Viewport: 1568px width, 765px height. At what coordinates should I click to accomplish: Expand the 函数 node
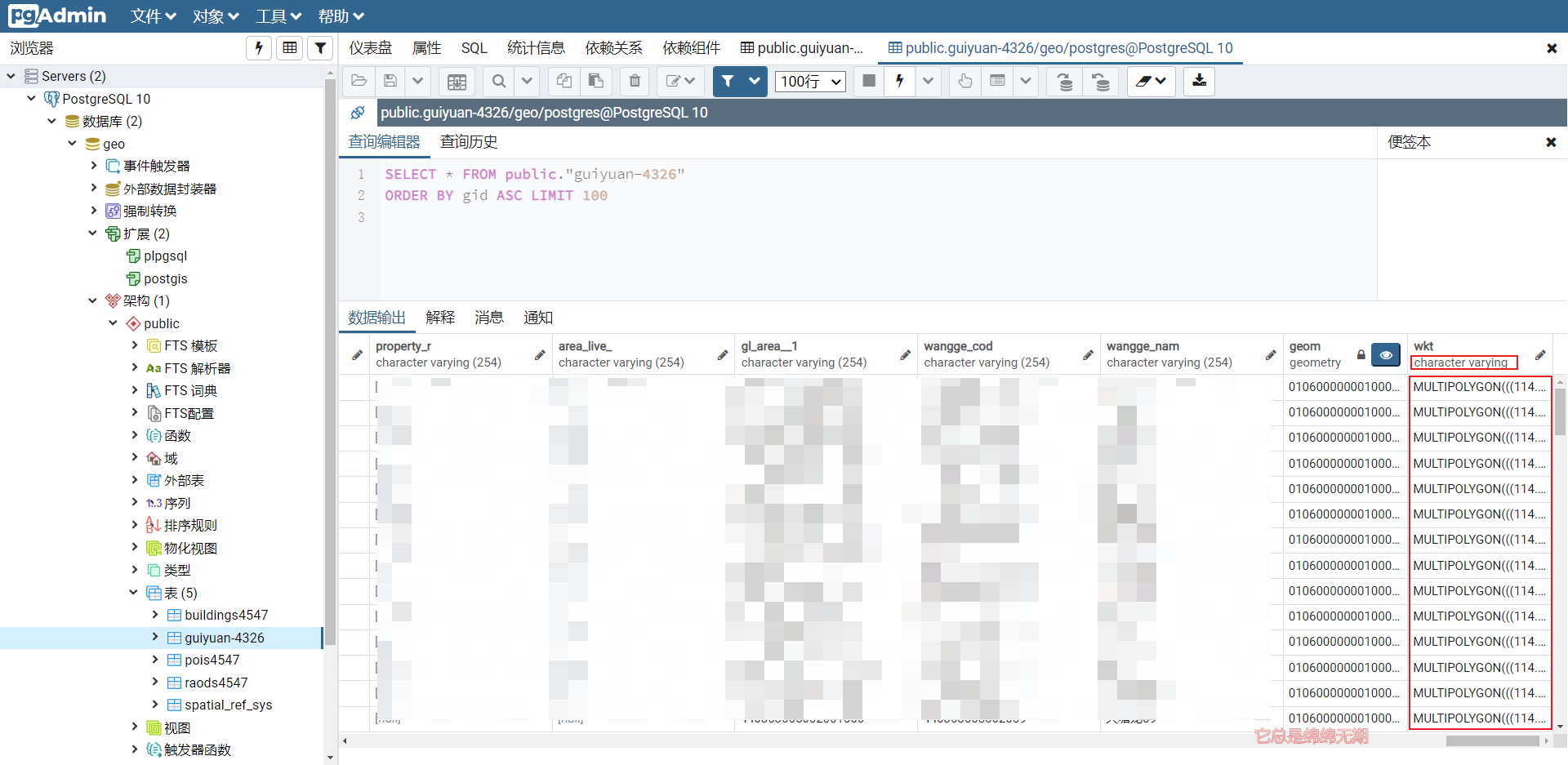coord(134,435)
